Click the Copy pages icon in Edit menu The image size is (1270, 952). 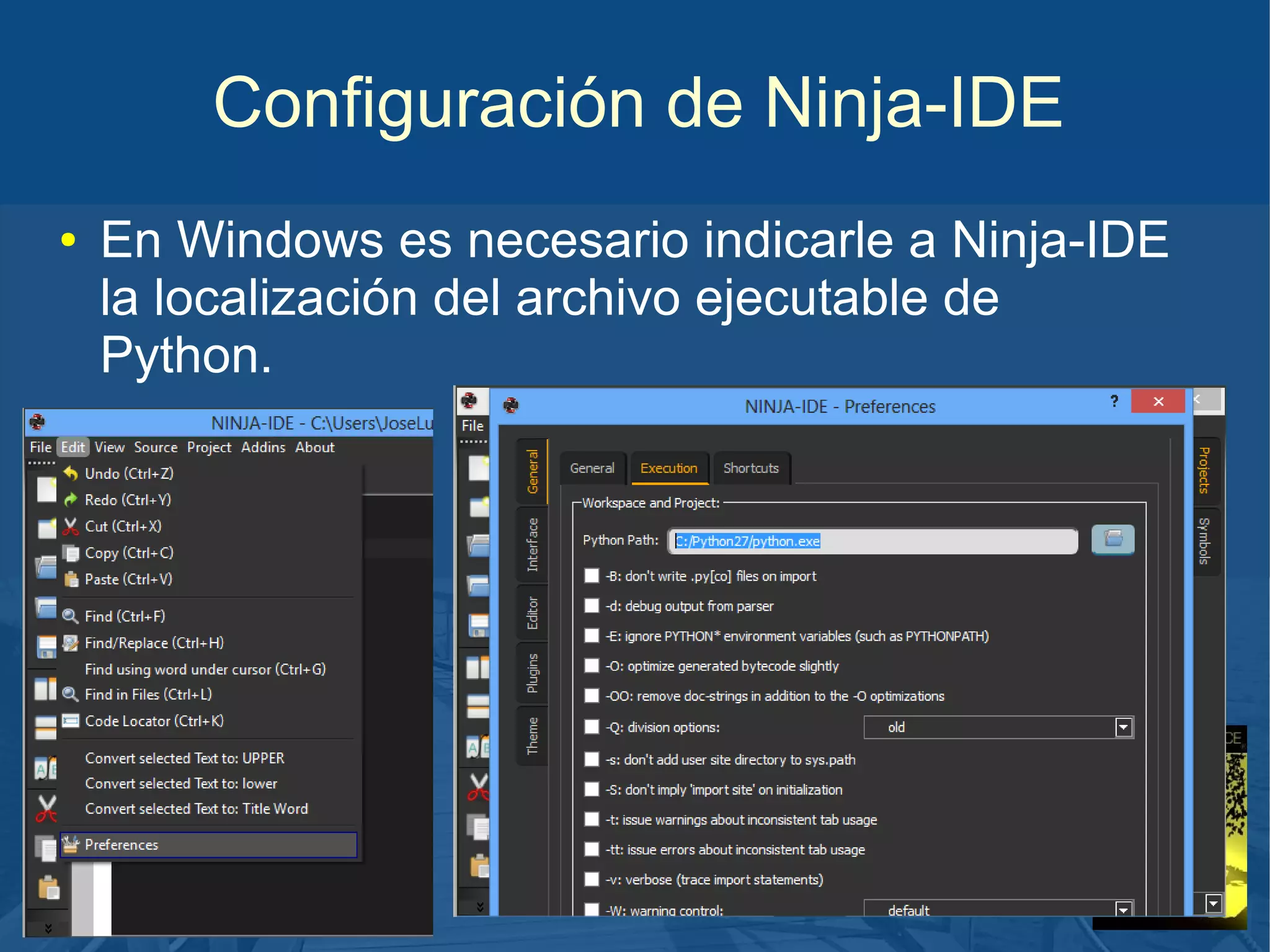click(71, 553)
